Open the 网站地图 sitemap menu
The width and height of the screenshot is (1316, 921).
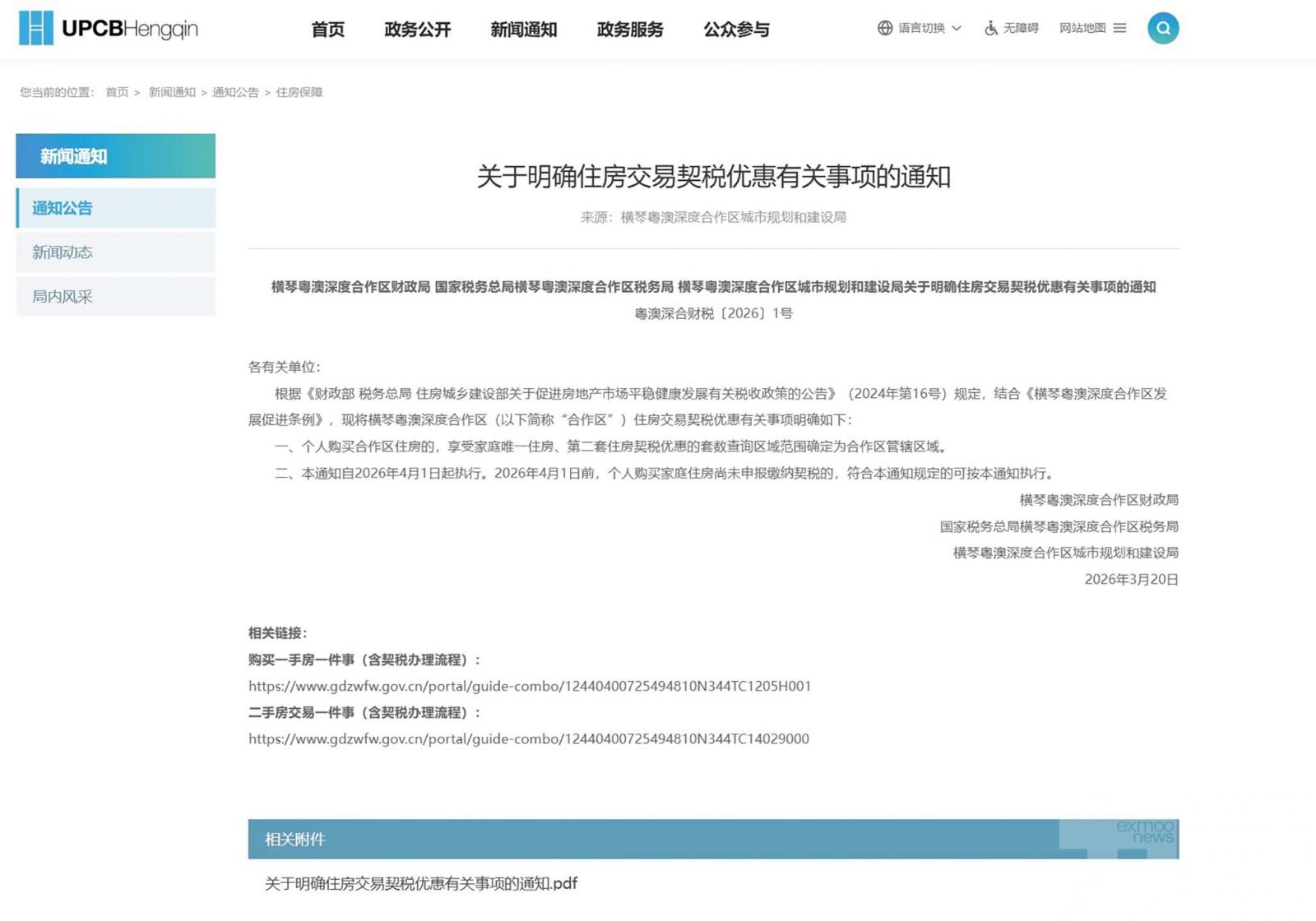click(1081, 26)
